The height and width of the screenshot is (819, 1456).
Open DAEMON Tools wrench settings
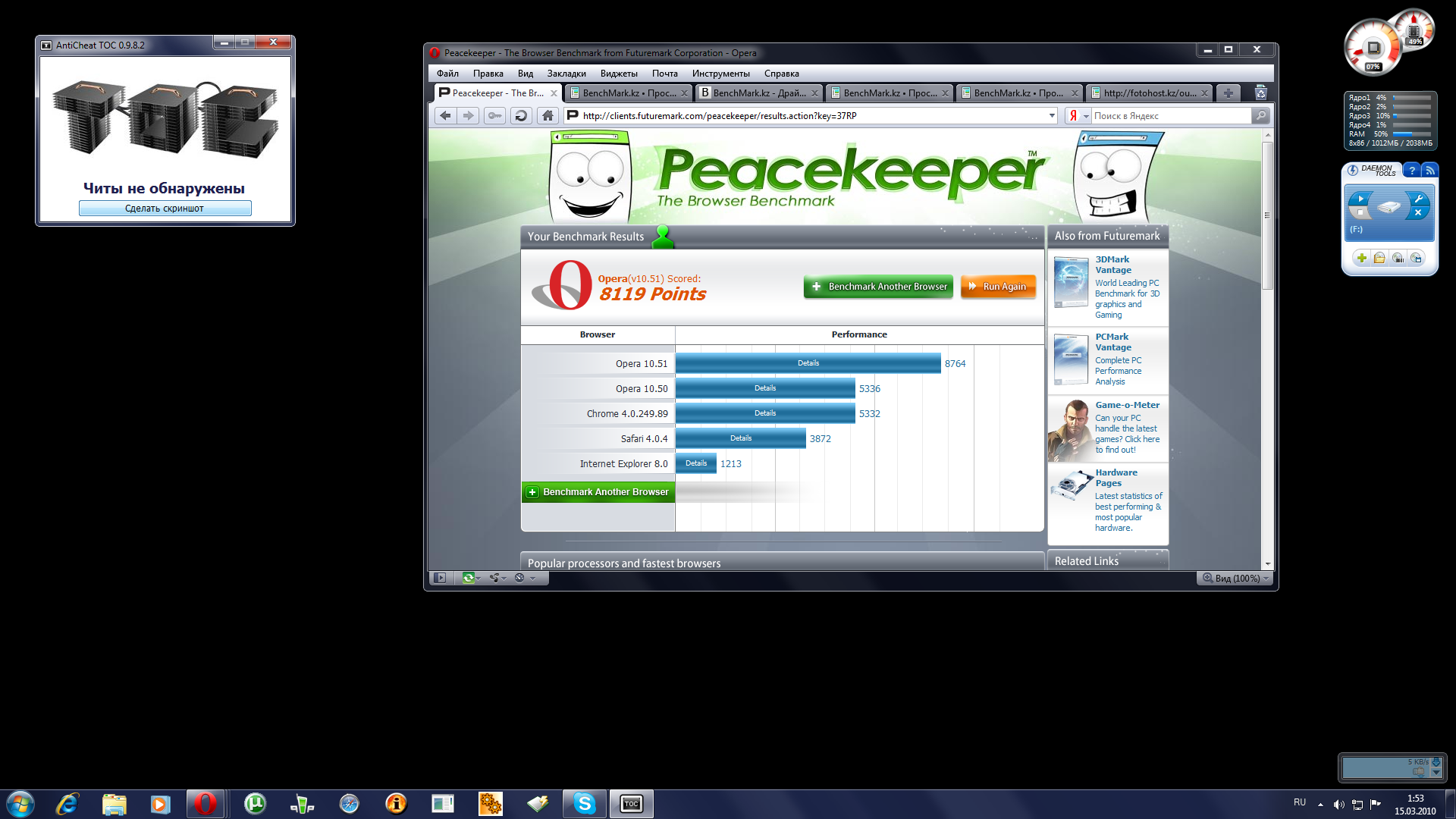click(1418, 199)
